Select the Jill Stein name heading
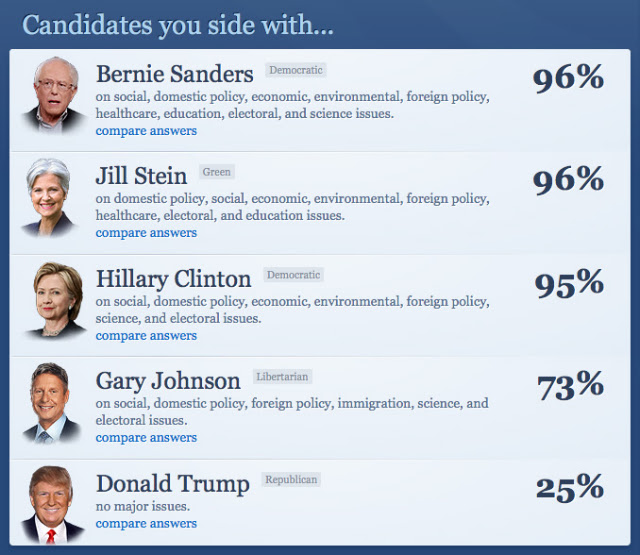Viewport: 640px width, 555px height. click(141, 176)
